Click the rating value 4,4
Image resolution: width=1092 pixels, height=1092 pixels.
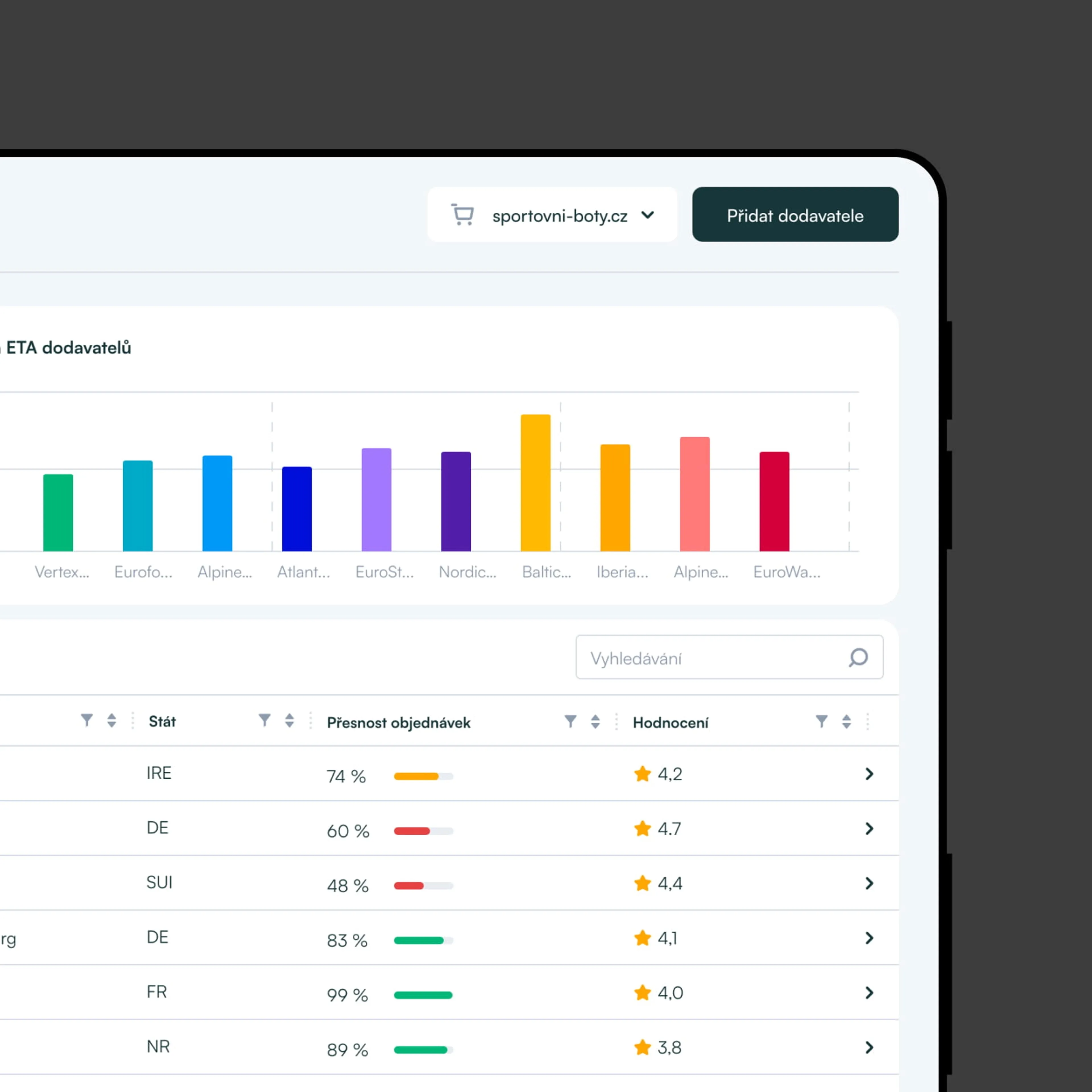pos(670,884)
